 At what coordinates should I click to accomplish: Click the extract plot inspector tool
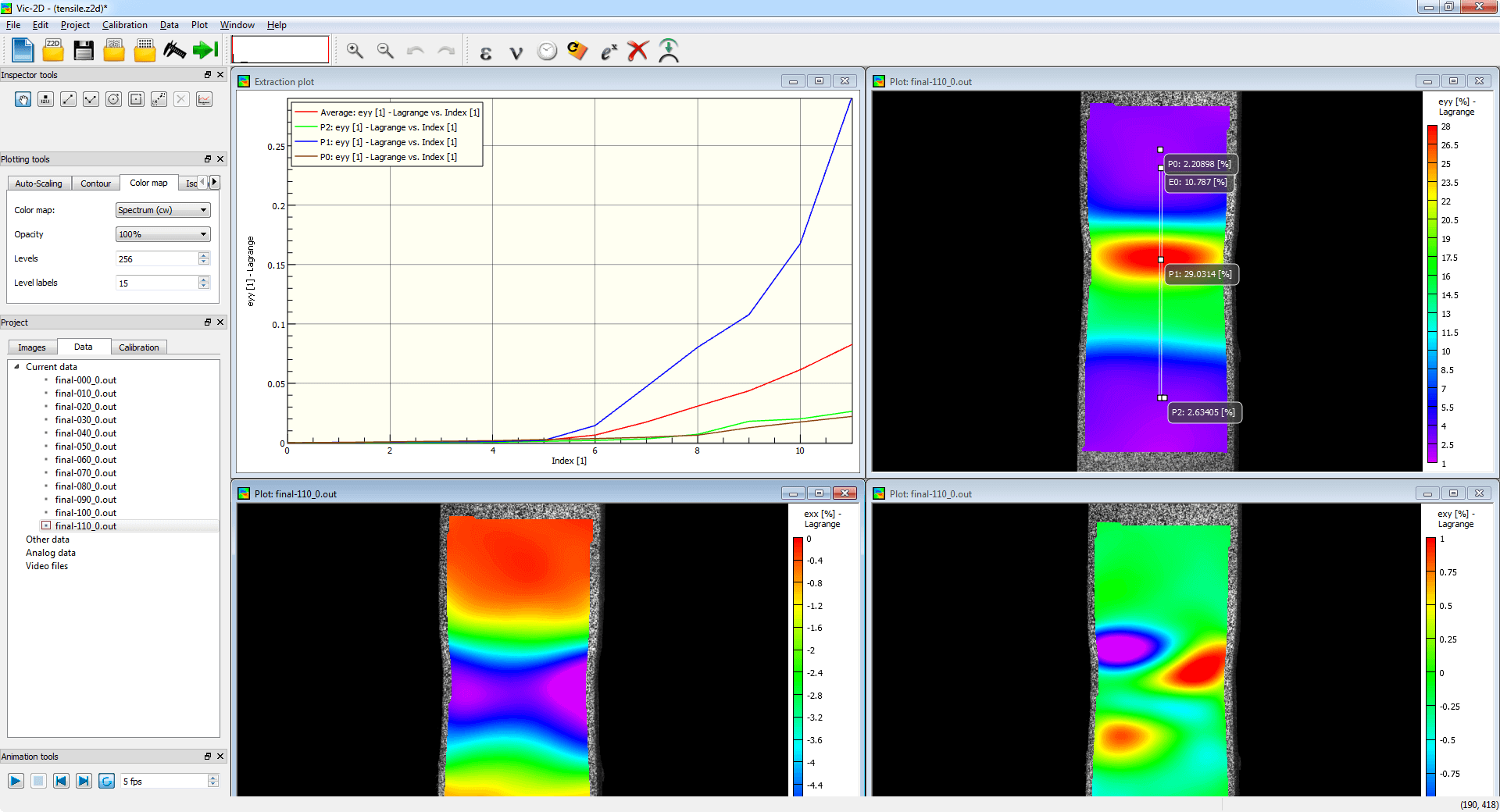205,99
